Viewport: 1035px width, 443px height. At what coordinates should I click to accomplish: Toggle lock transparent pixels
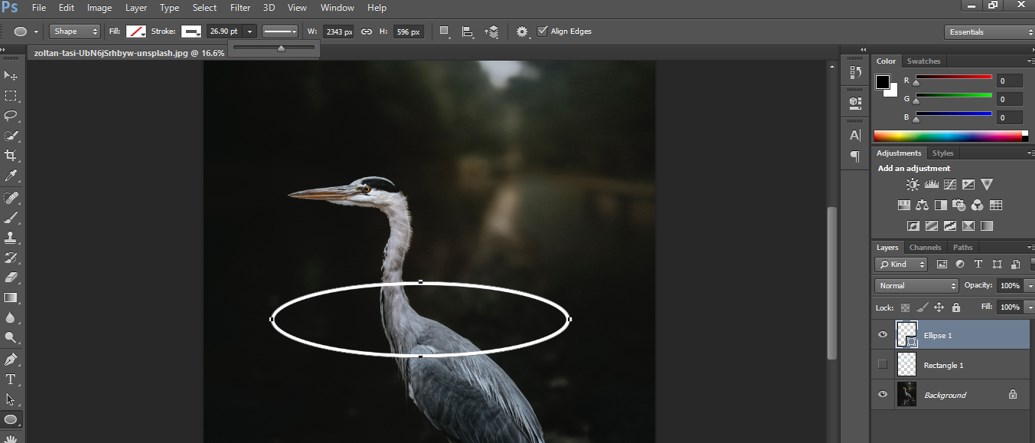coord(906,308)
